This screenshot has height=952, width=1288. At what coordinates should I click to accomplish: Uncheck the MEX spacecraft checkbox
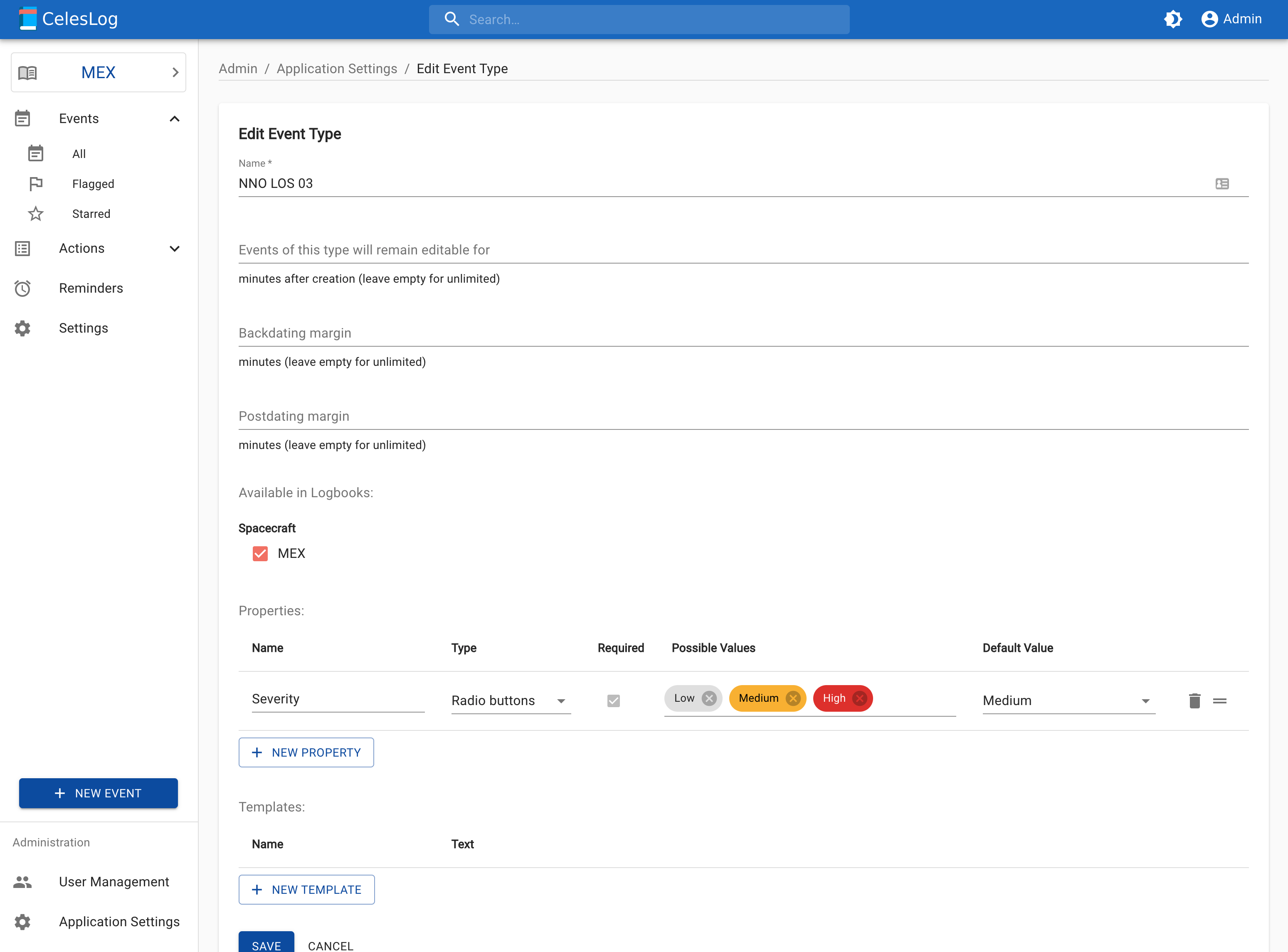click(260, 553)
